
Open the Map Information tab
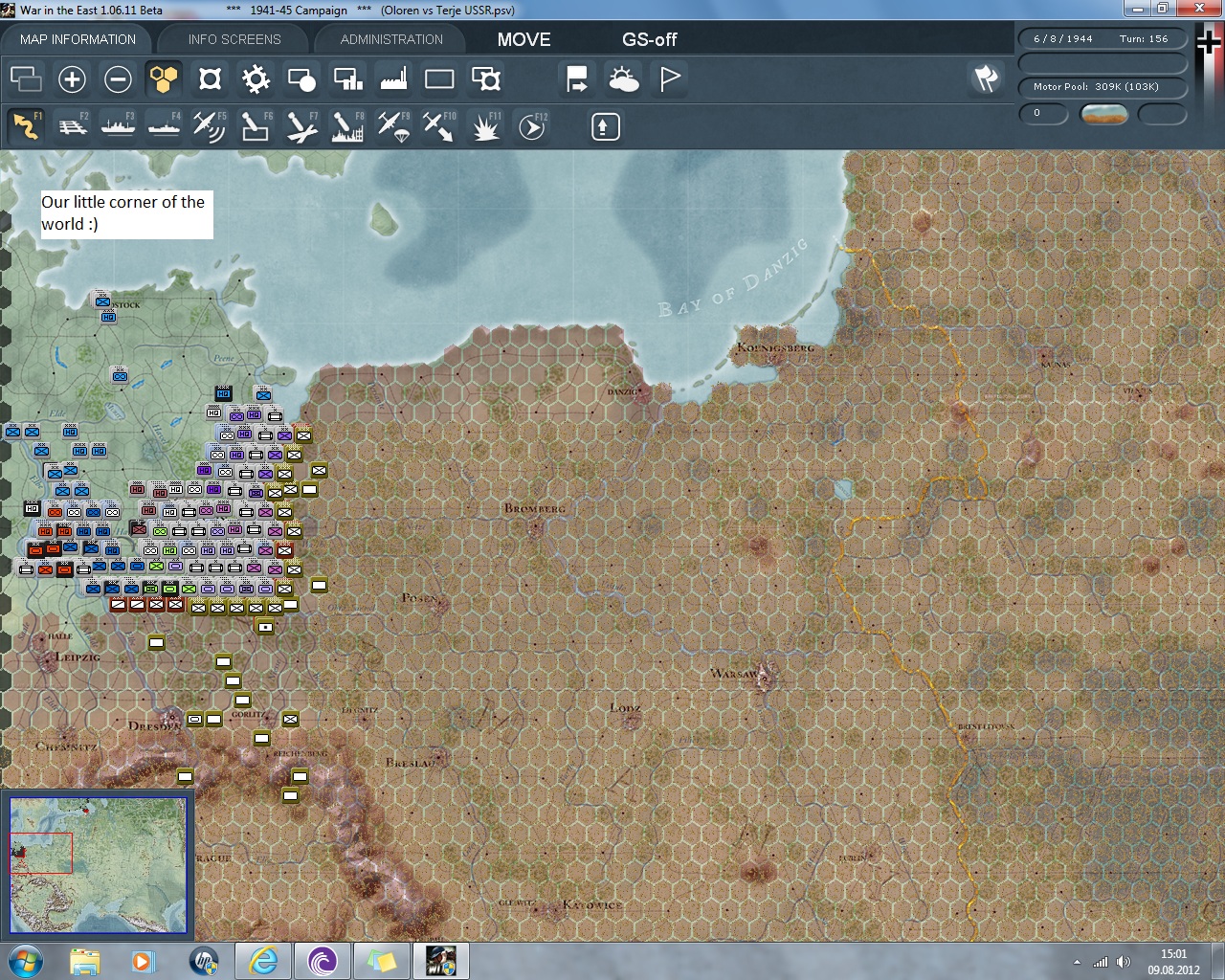pos(78,39)
